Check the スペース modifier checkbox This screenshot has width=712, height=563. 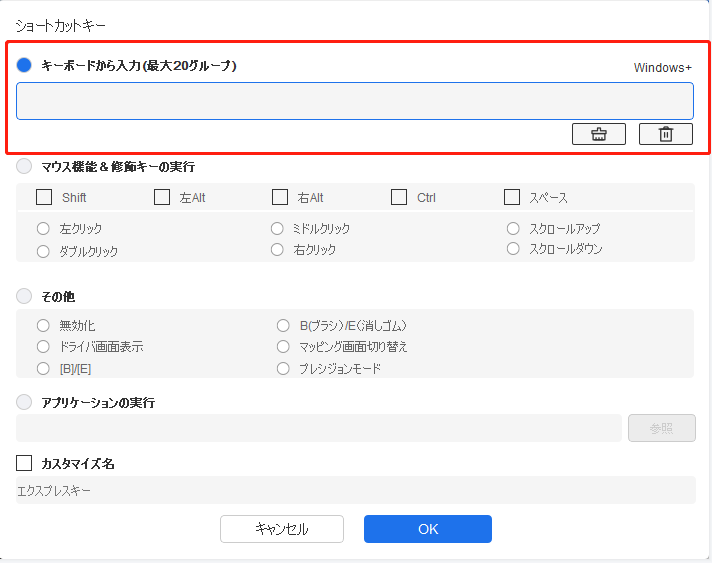click(x=512, y=197)
